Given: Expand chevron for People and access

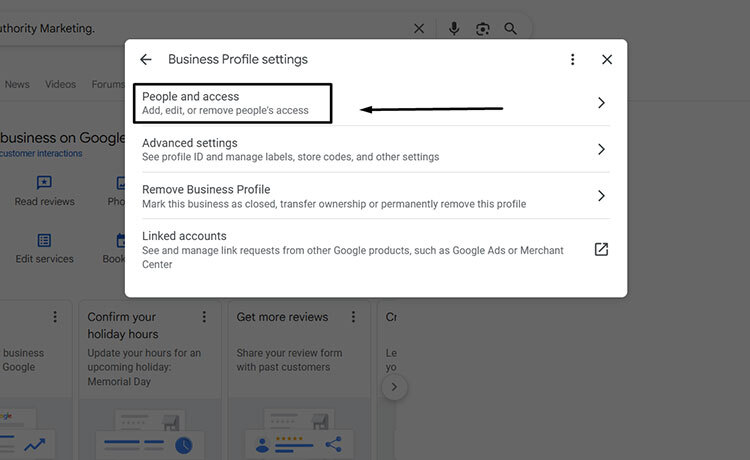Looking at the screenshot, I should (x=601, y=103).
